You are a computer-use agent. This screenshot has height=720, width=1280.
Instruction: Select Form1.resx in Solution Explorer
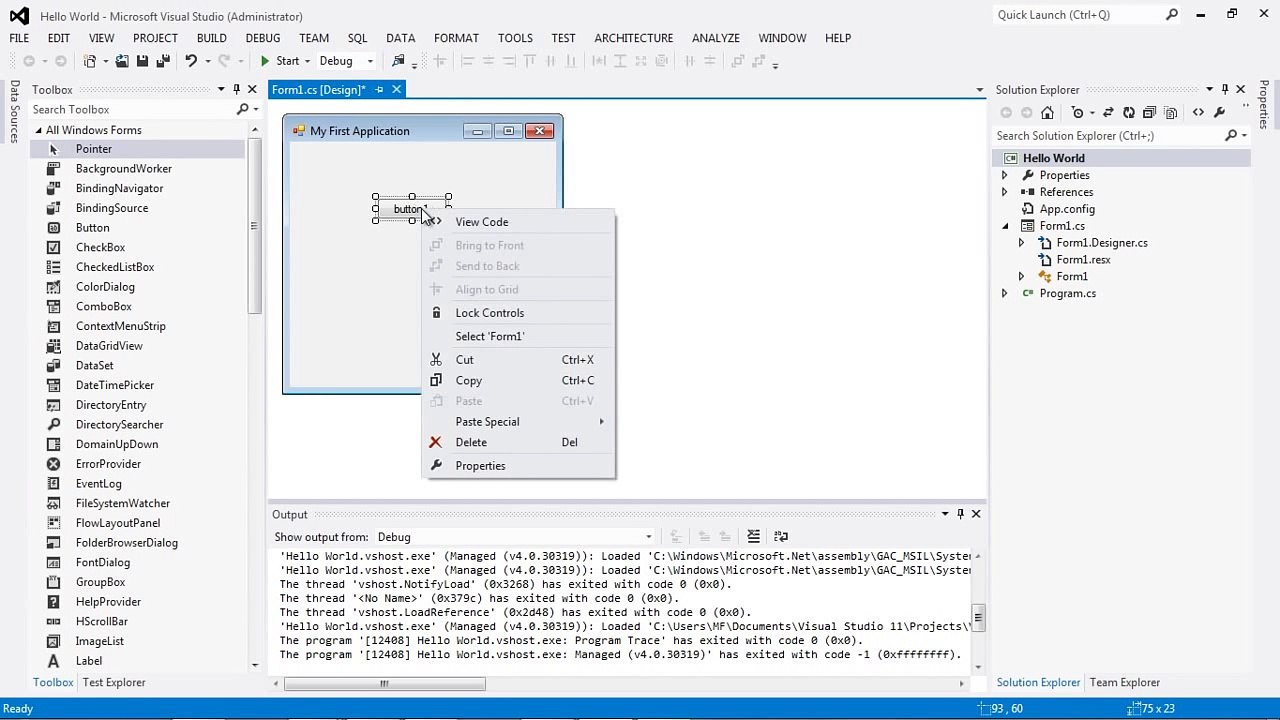(x=1083, y=260)
